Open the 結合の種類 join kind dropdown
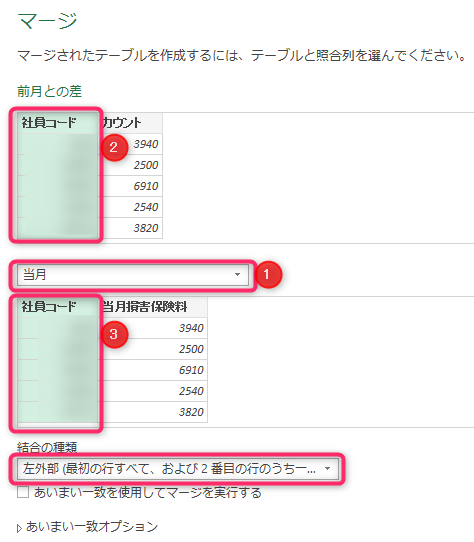Screen dimensions: 474x542 coord(178,469)
